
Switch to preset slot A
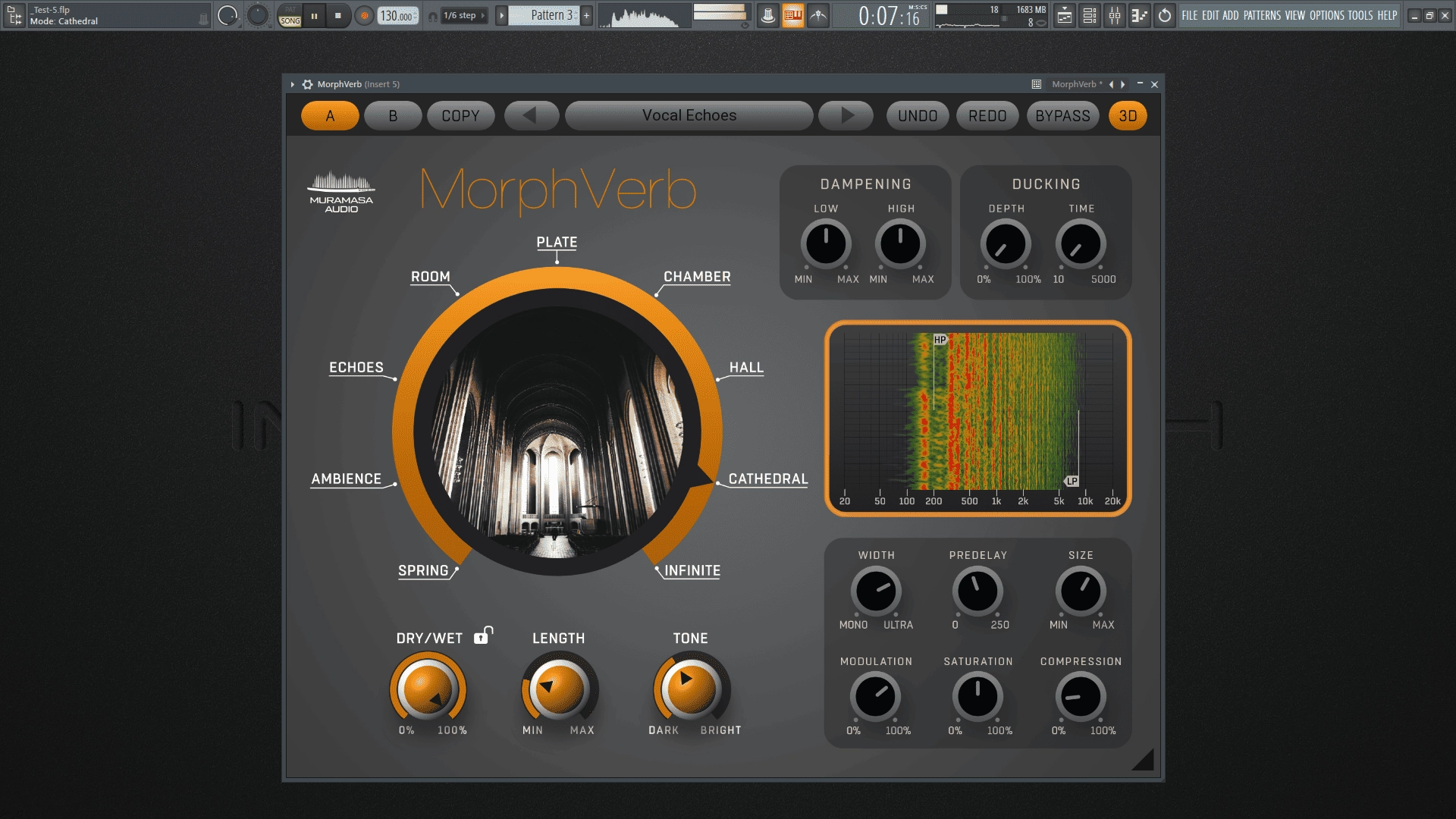click(x=330, y=115)
